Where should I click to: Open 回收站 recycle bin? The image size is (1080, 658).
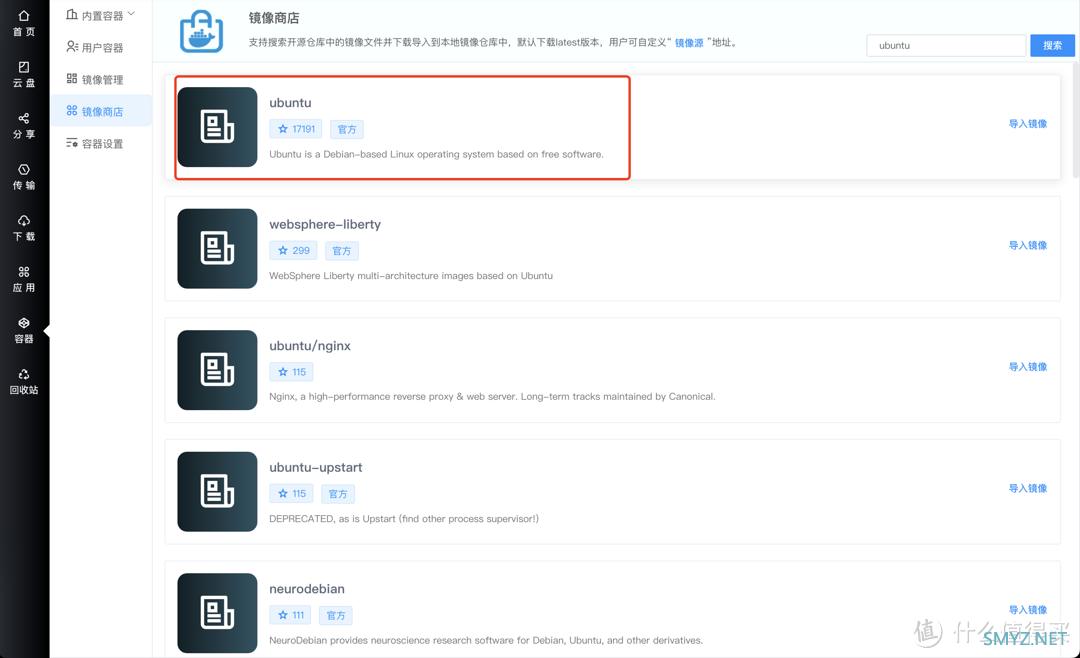24,381
